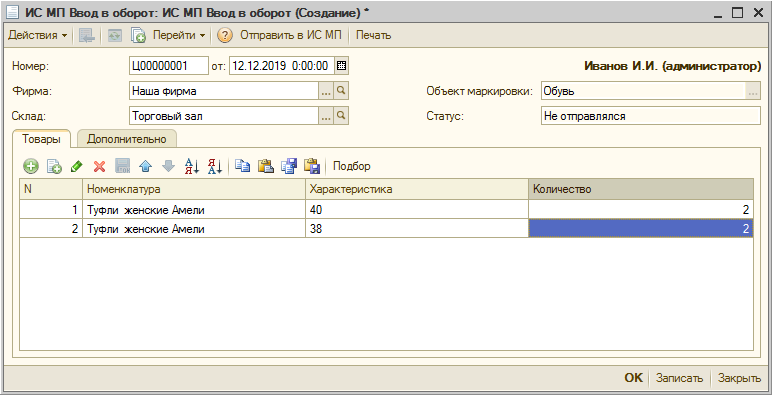Open calendar picker next to date
772x395 pixels.
(x=341, y=66)
